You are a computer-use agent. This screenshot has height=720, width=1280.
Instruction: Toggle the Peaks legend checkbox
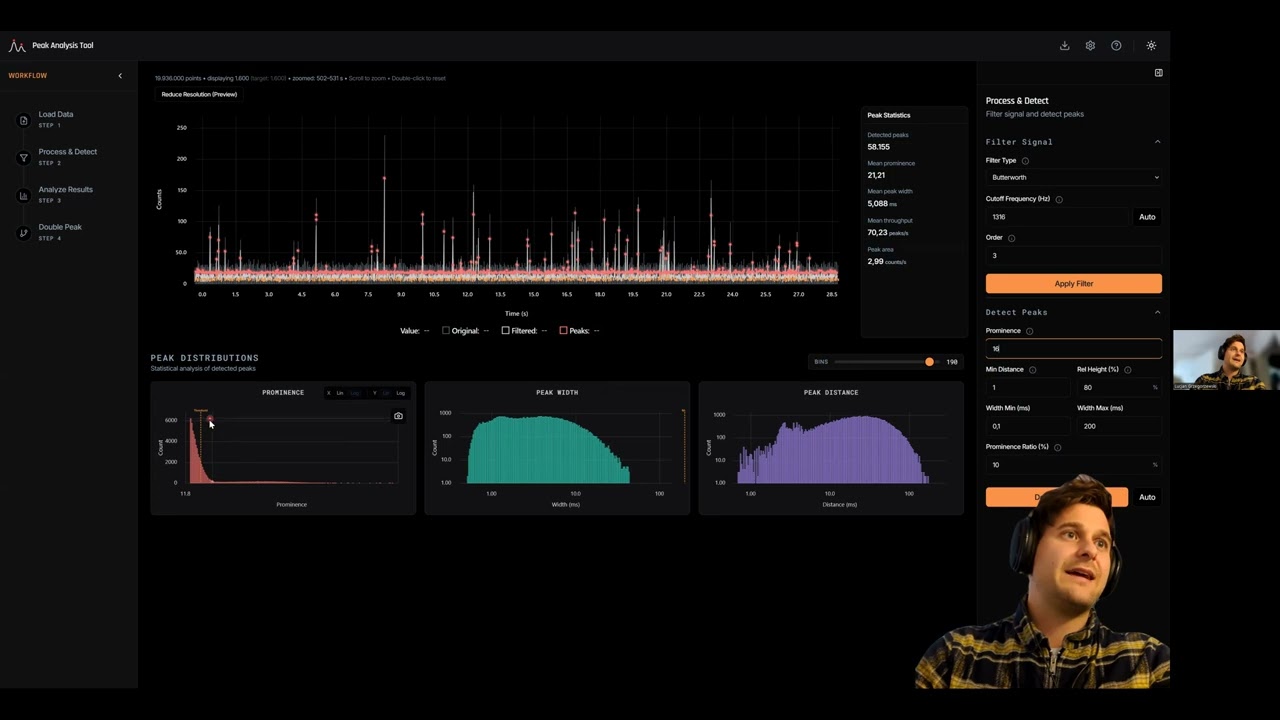[563, 331]
